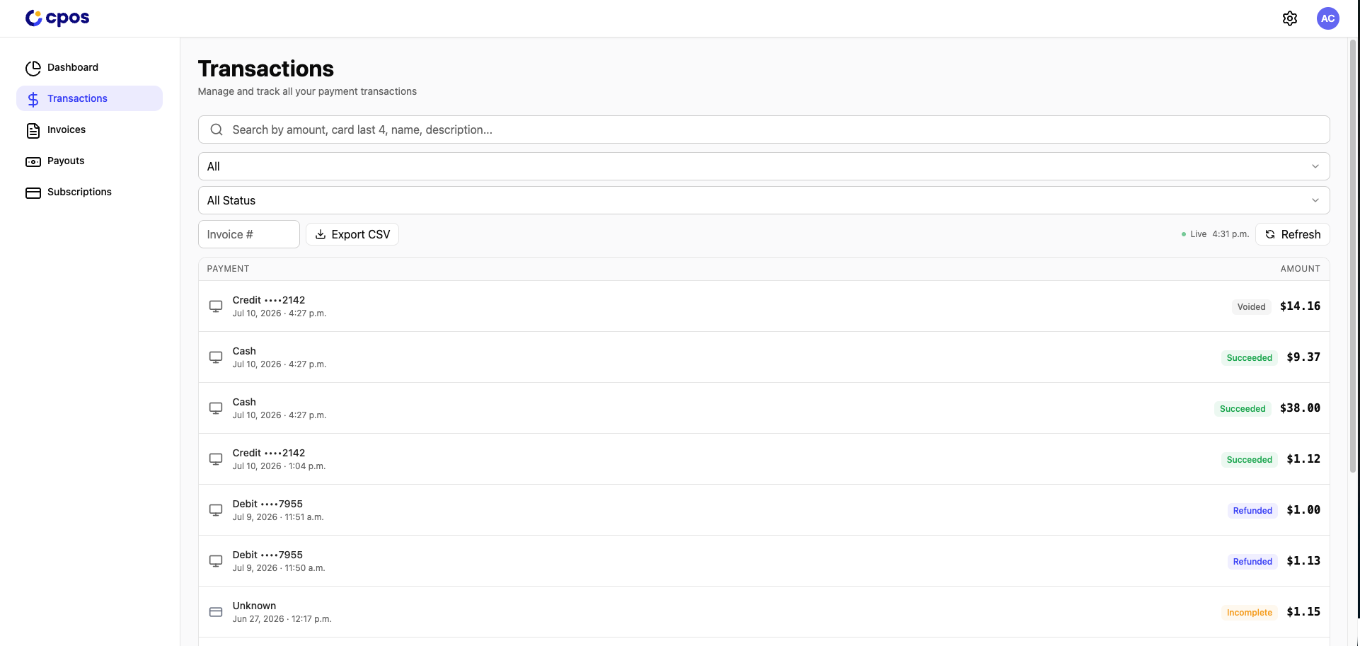Viewport: 1360px width, 646px height.
Task: Open the All payment type dropdown
Action: (x=764, y=166)
